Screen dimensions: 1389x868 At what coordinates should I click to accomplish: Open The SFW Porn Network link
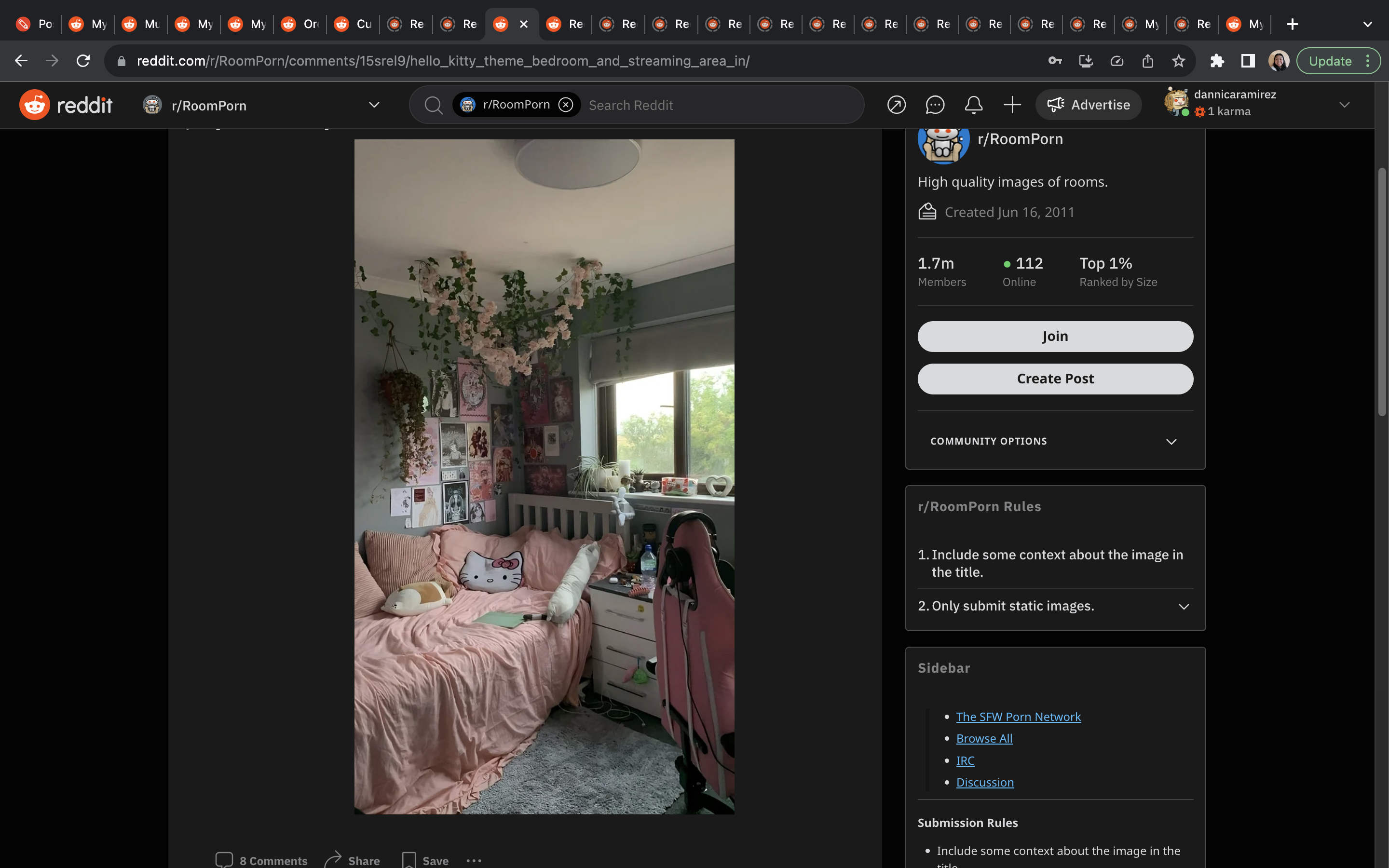tap(1018, 717)
